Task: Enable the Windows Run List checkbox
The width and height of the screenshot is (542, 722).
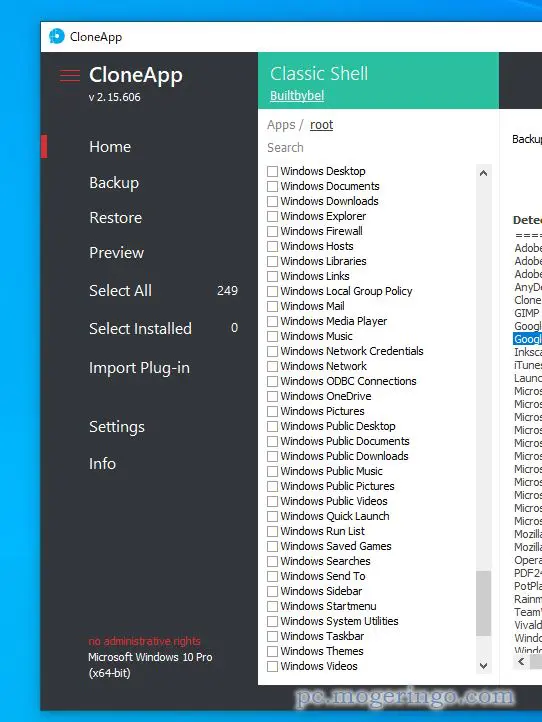Action: point(273,531)
